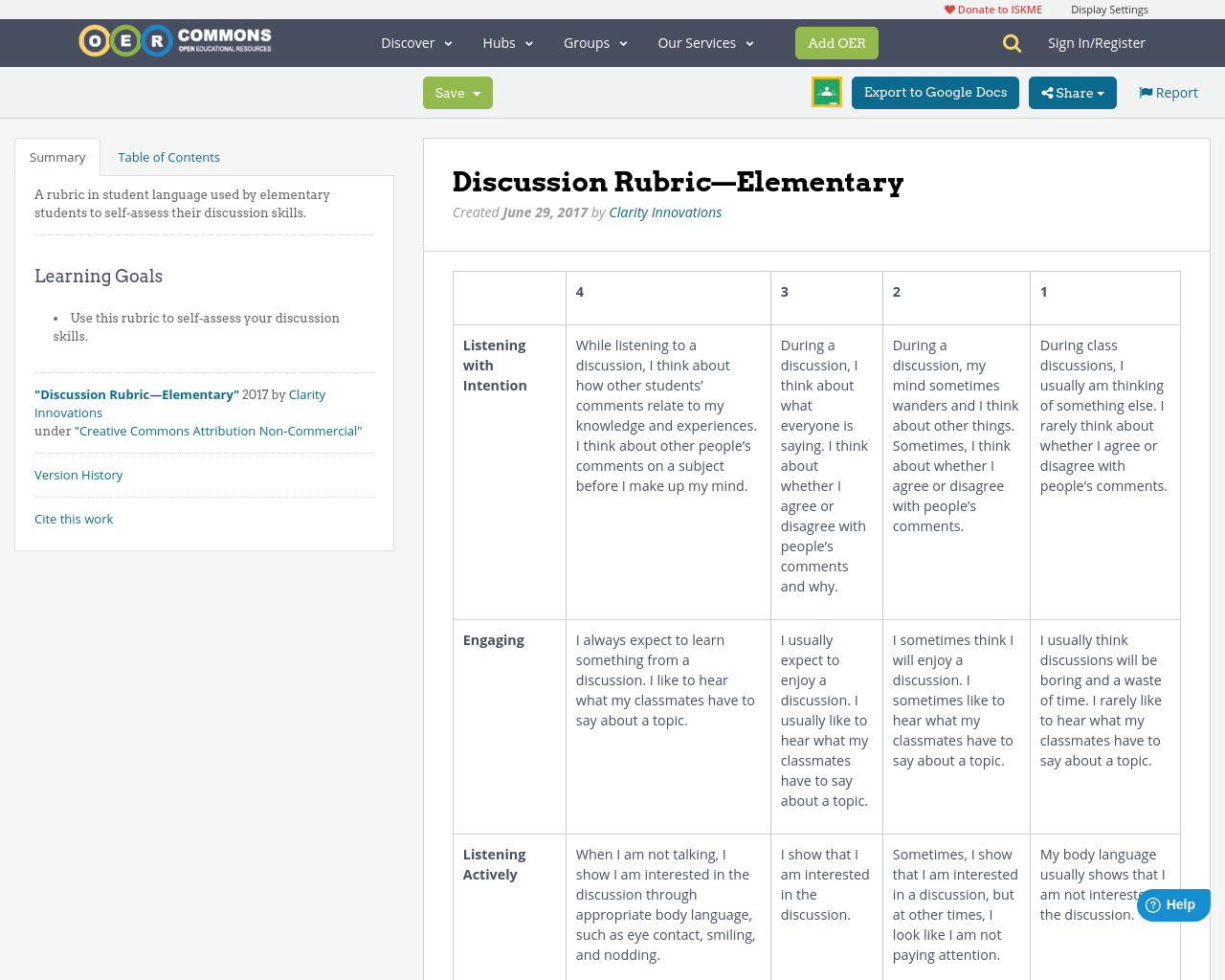Open the Version History link
Viewport: 1225px width, 980px height.
[x=78, y=474]
